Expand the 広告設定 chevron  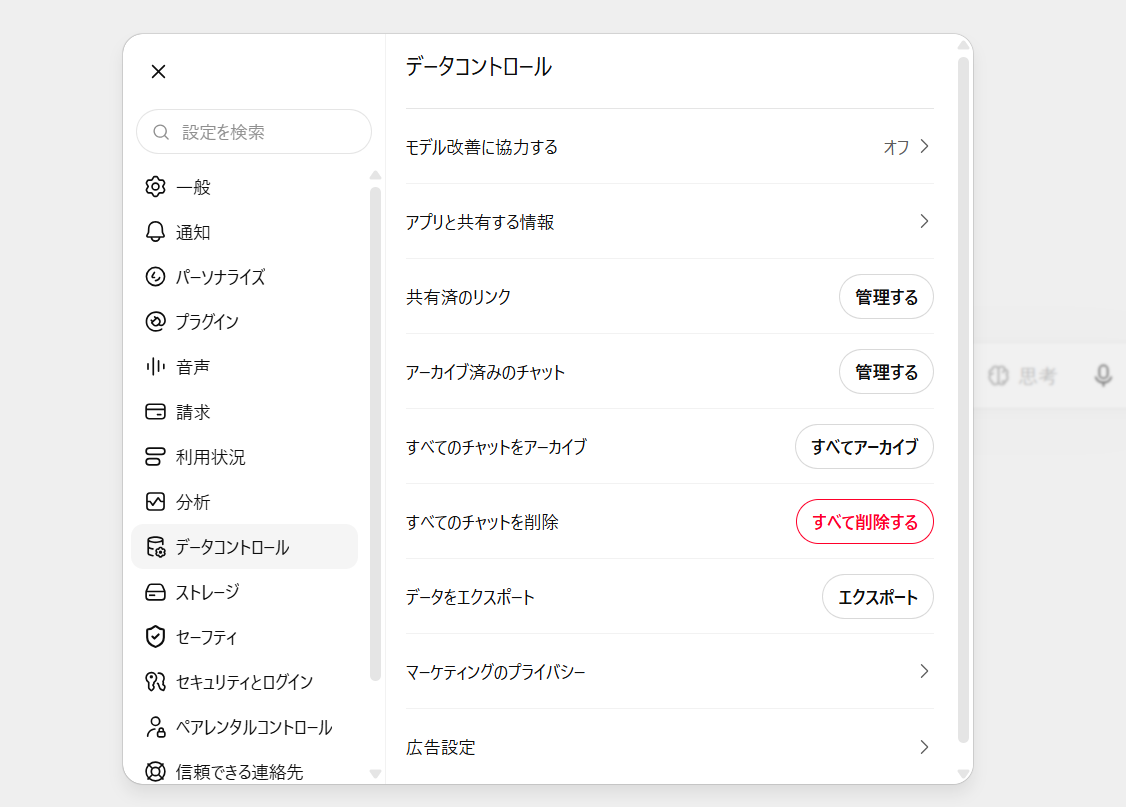925,747
